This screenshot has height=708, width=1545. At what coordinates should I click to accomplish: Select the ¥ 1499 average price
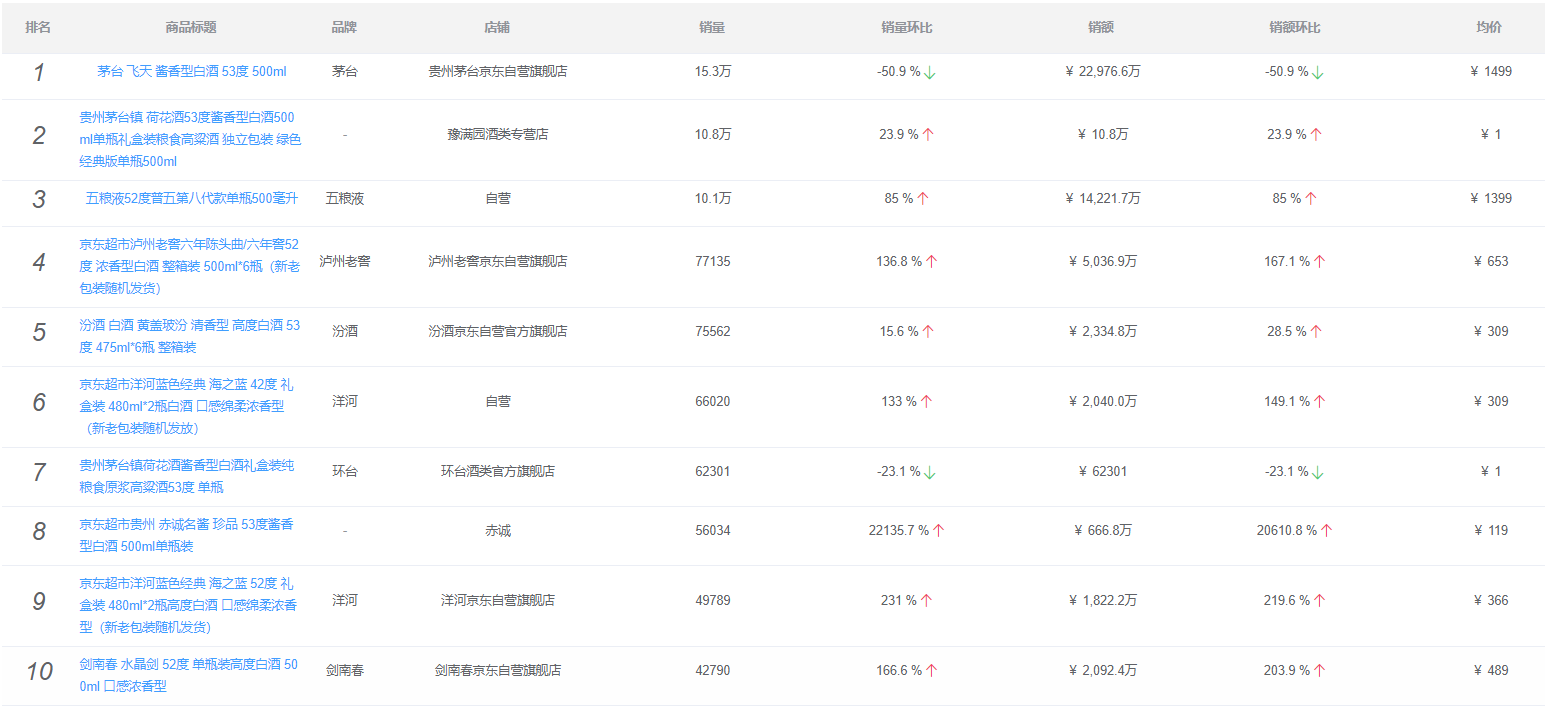click(1490, 72)
